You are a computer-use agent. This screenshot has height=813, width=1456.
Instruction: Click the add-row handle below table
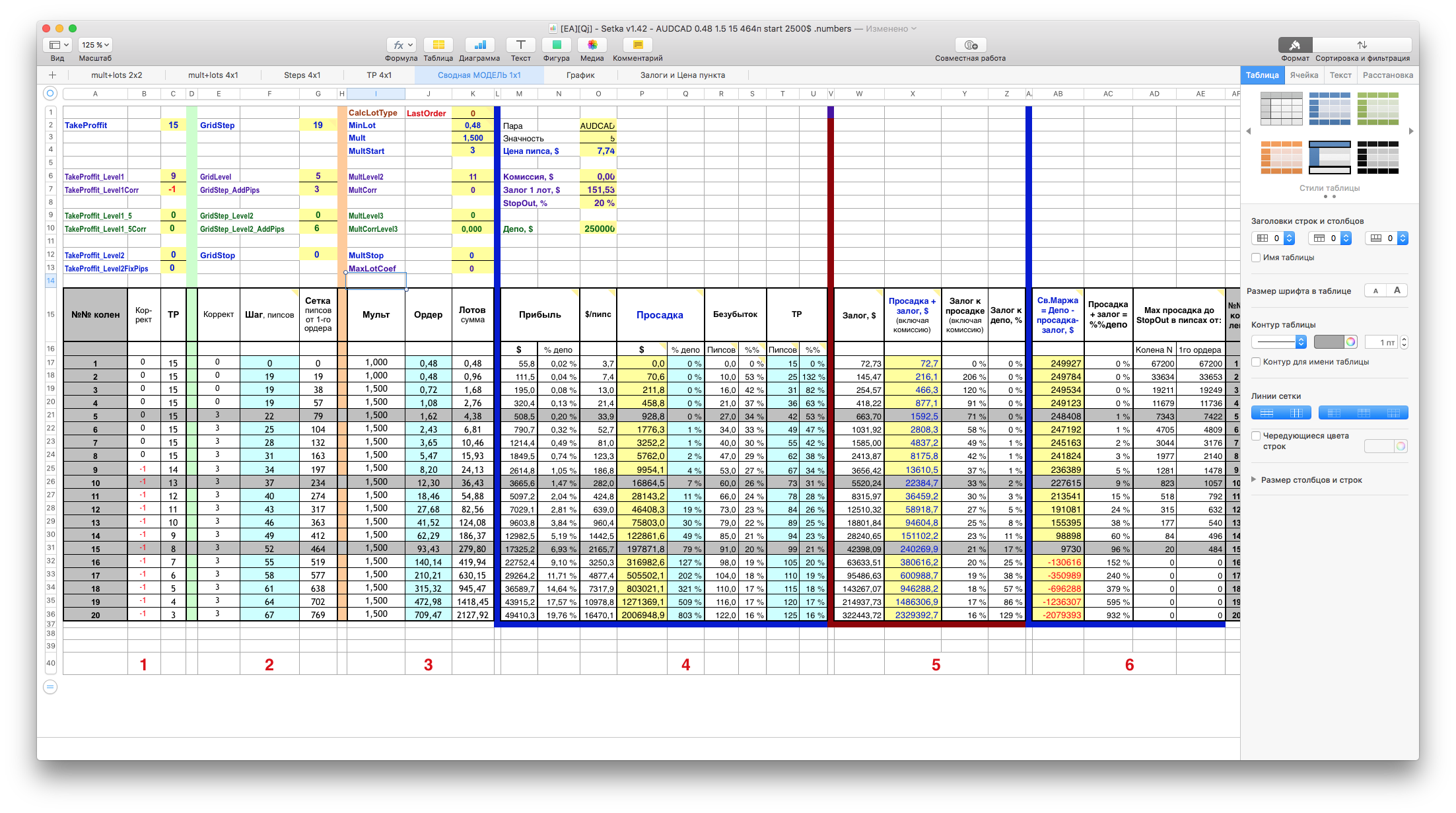pos(50,687)
